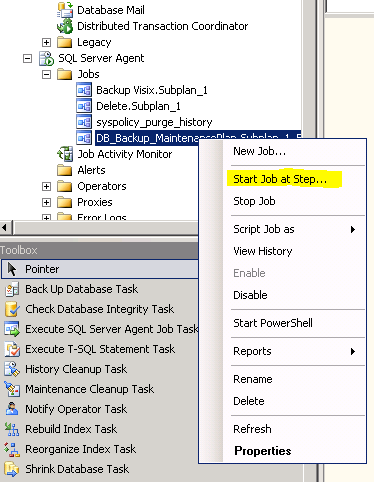Choose Start Job at Step...

(280, 179)
